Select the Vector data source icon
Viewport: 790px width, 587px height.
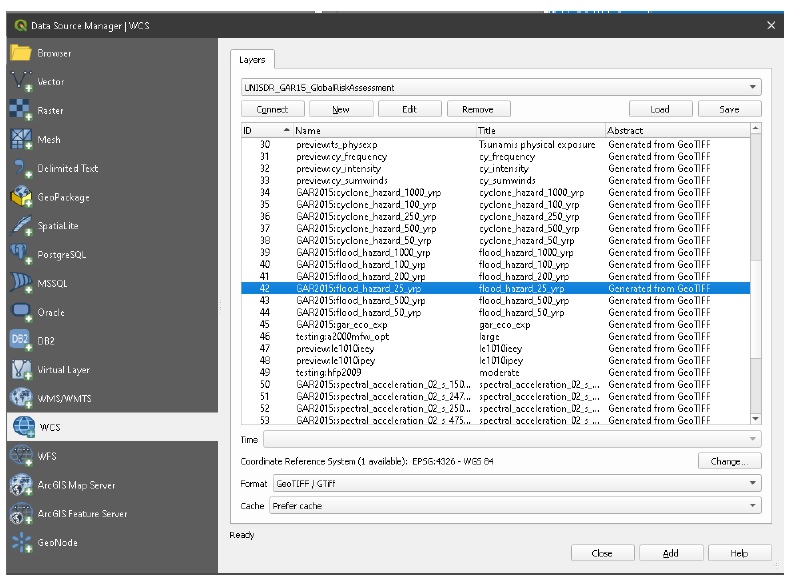pyautogui.click(x=21, y=81)
